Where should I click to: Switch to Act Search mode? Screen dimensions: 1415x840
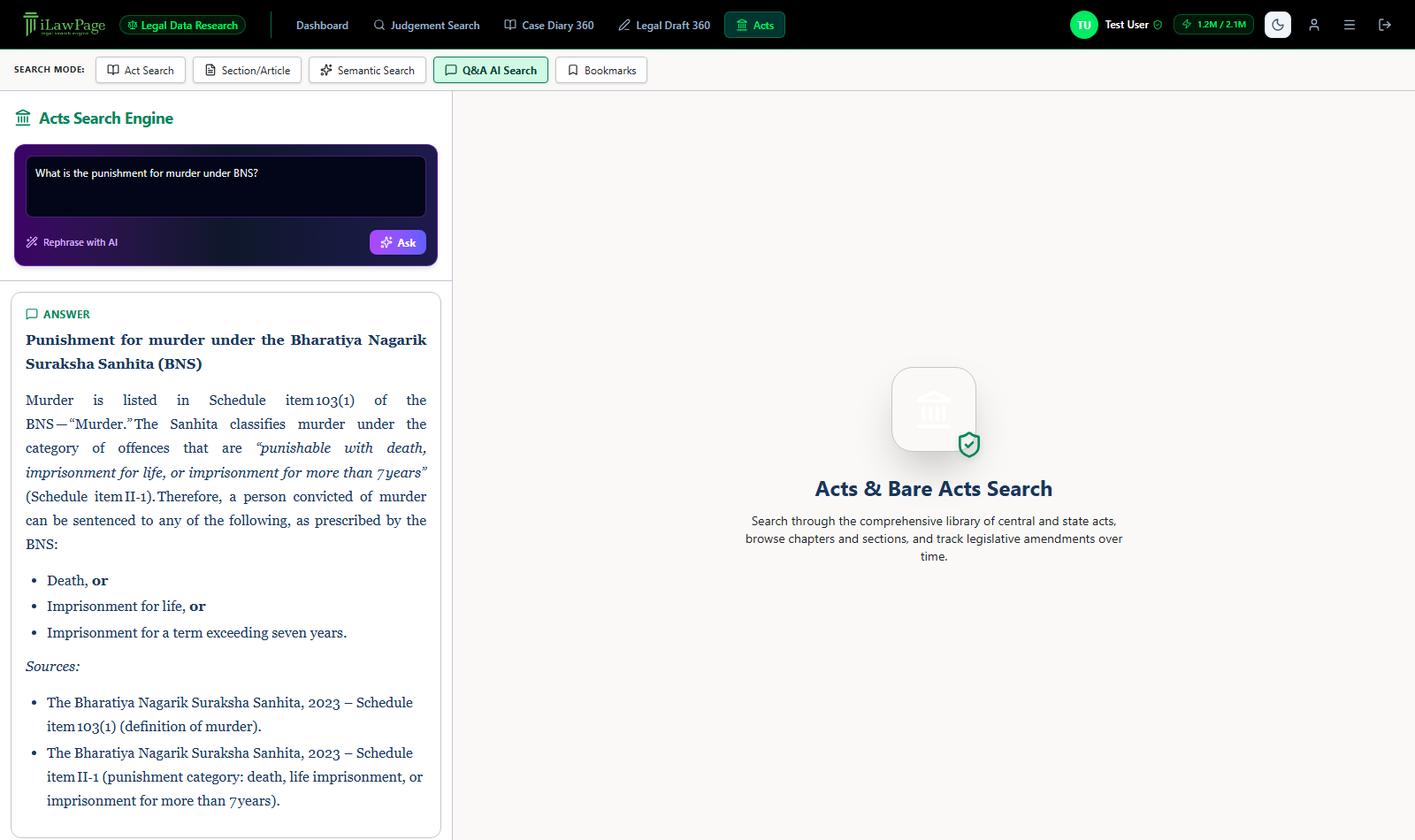141,70
